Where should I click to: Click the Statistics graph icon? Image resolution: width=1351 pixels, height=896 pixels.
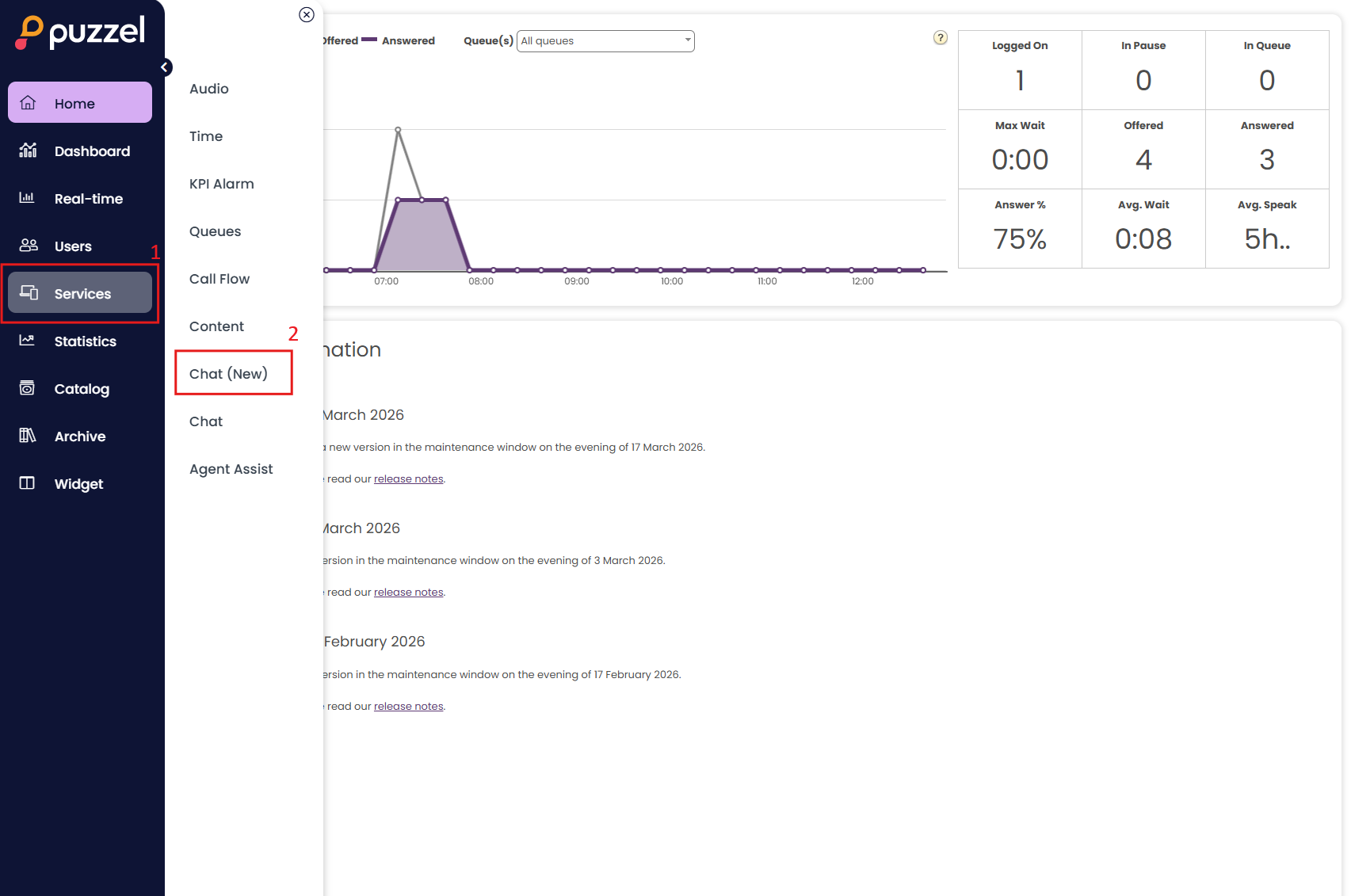pos(27,341)
